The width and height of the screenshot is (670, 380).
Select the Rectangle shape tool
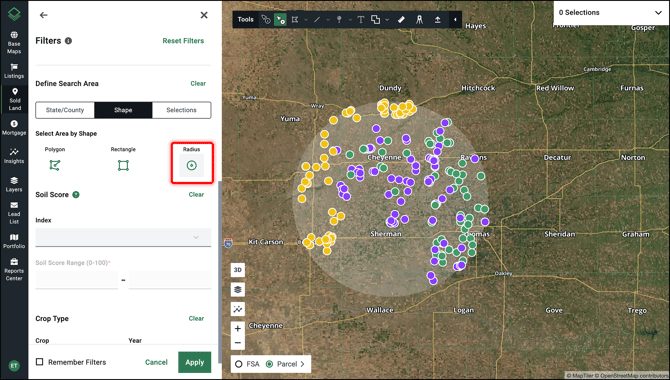click(123, 165)
